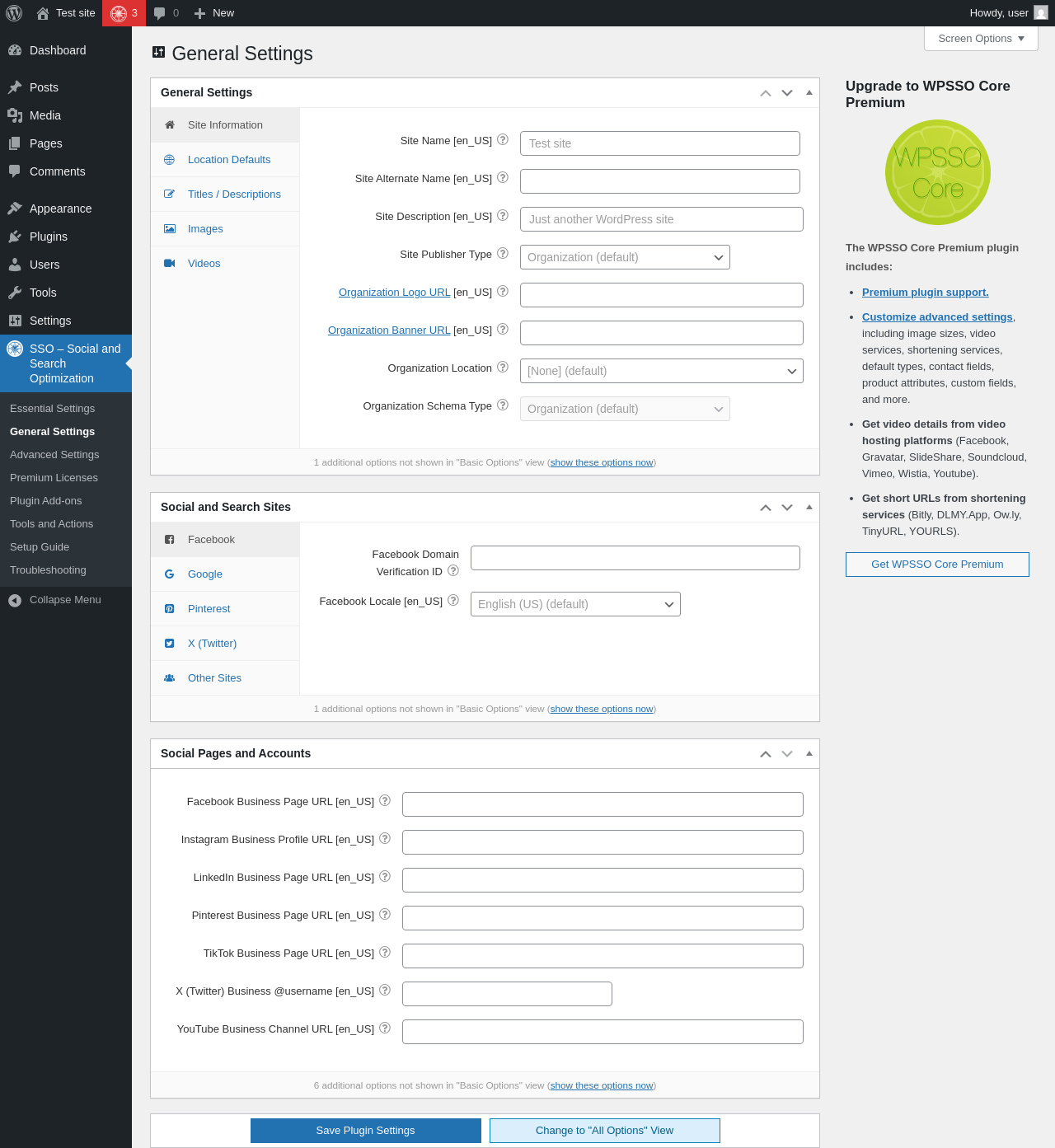Screen dimensions: 1055x1148
Task: Open the Organization Schema Type dropdown
Action: (625, 409)
